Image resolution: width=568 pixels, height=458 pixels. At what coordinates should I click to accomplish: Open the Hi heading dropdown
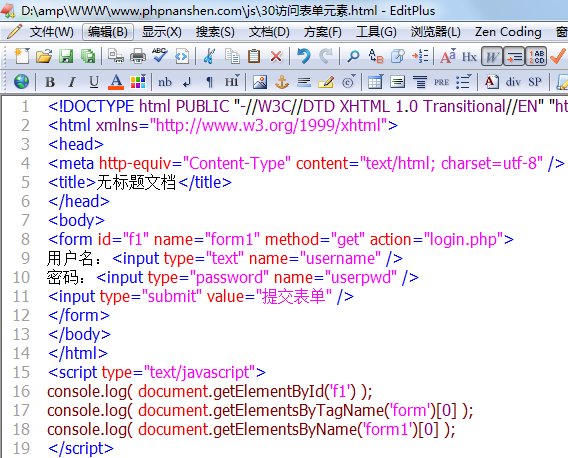[x=232, y=81]
